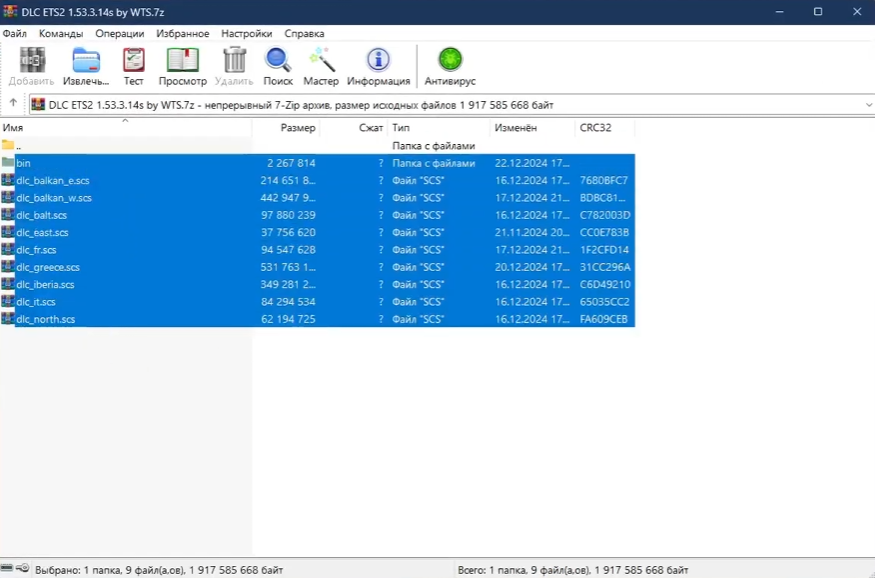The height and width of the screenshot is (578, 875).
Task: Click size value 84 294 534
Action: [288, 301]
